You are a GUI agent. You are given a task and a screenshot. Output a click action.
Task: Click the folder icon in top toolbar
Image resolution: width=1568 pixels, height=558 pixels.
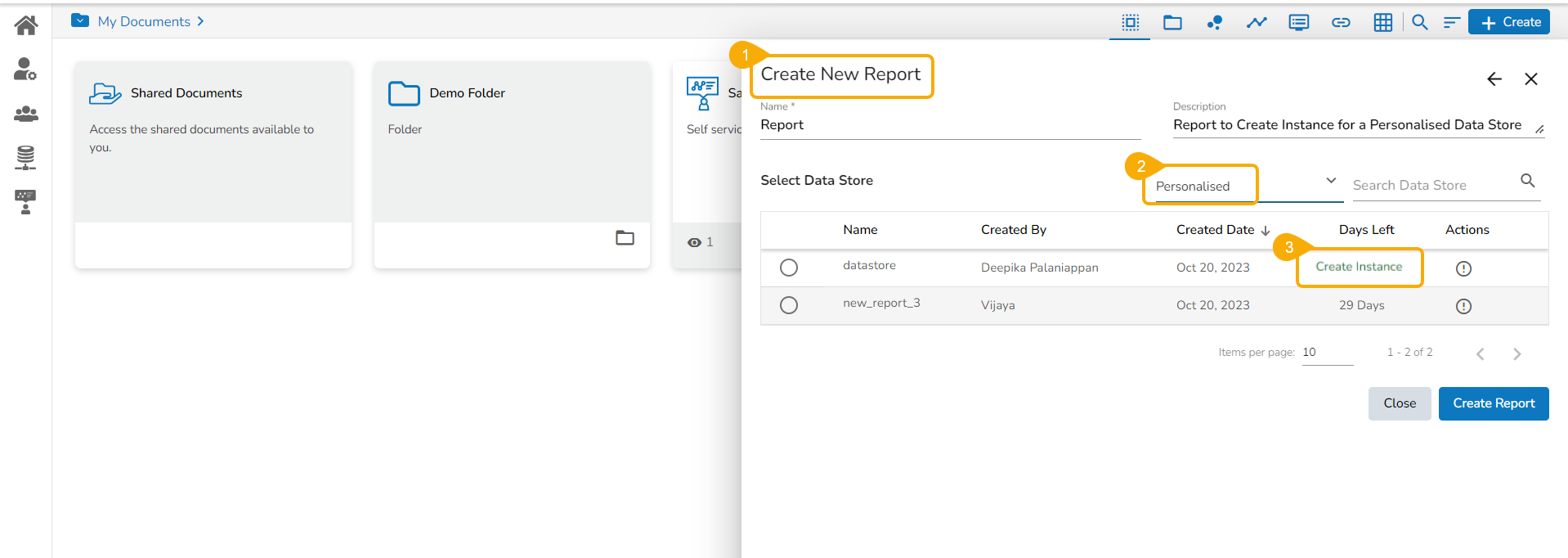point(1172,22)
